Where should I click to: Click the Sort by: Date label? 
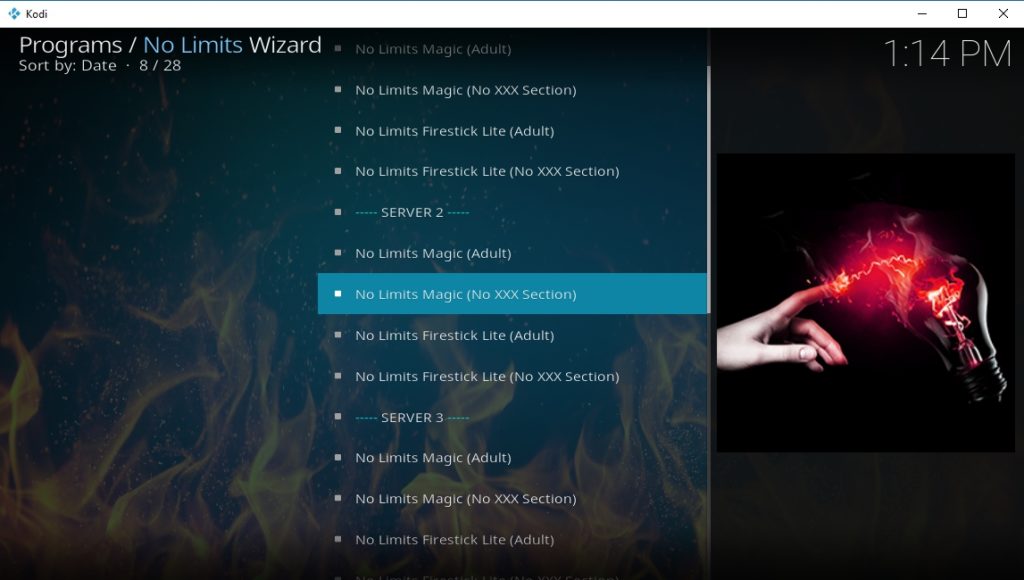click(x=68, y=65)
